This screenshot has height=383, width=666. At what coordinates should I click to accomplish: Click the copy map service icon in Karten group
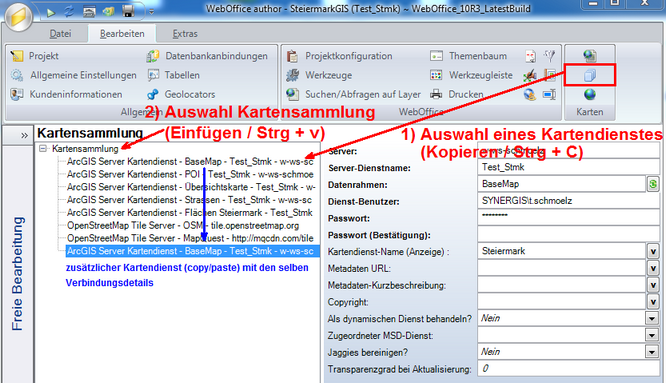tap(590, 75)
